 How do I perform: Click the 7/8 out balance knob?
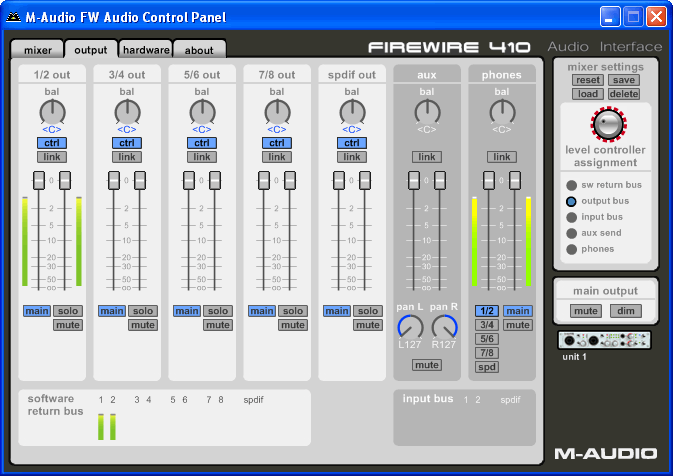point(277,112)
